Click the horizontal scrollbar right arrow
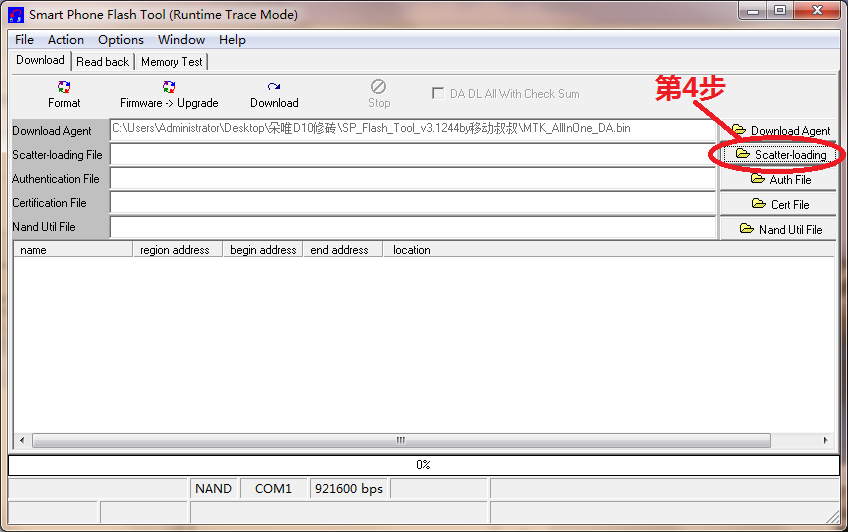 [x=826, y=440]
